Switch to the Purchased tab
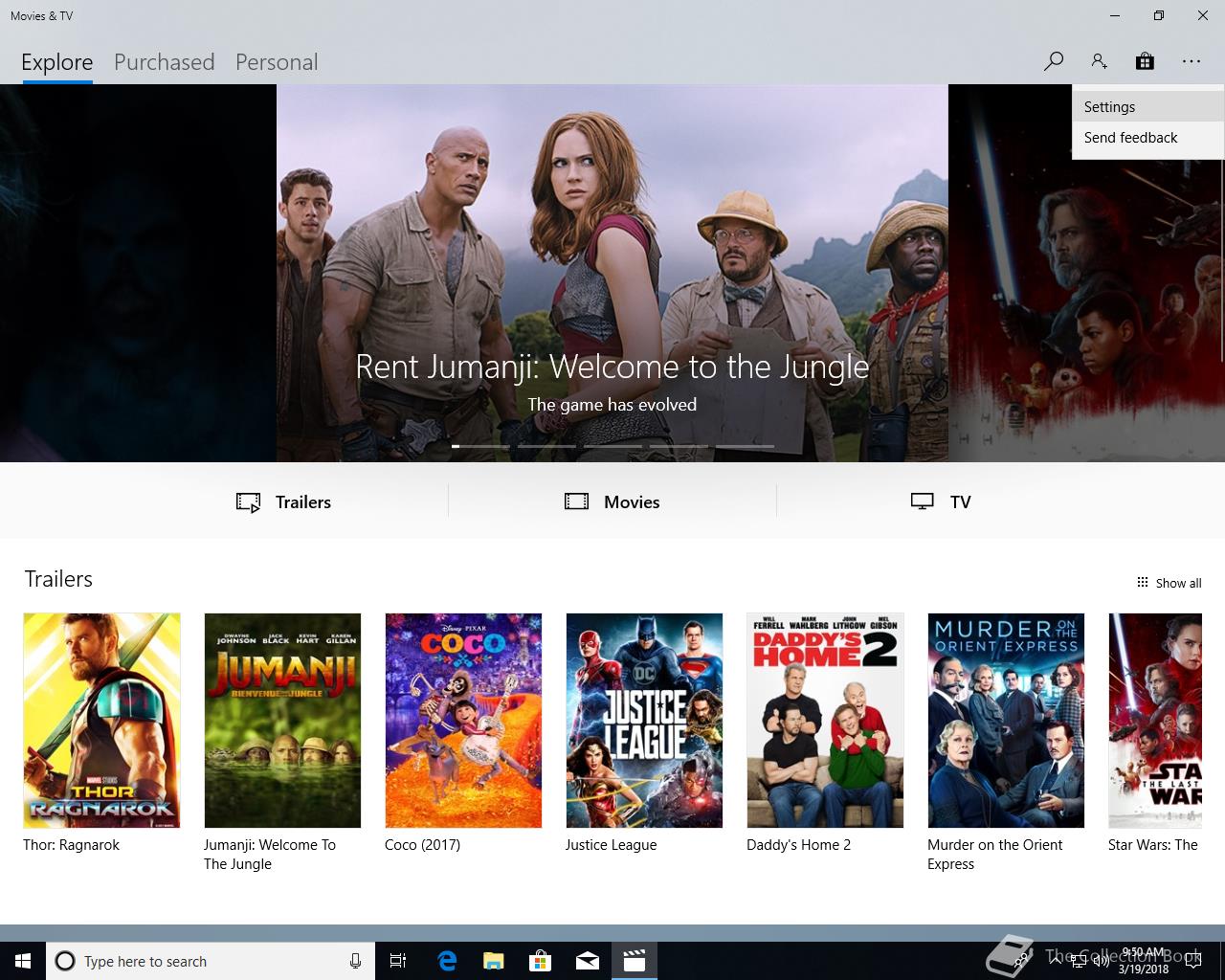Image resolution: width=1225 pixels, height=980 pixels. pos(164,62)
